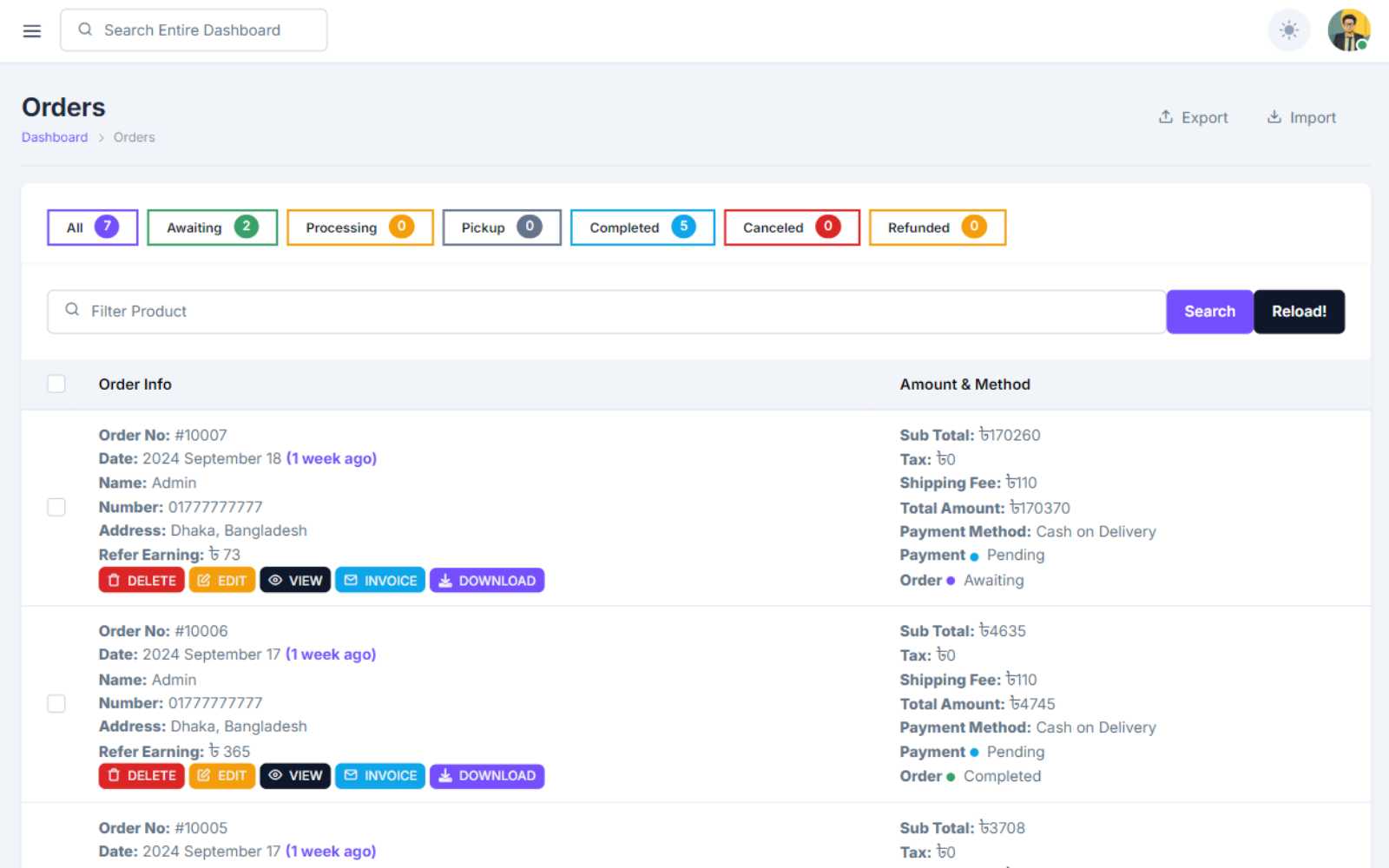Filter by Refunded orders

[937, 227]
